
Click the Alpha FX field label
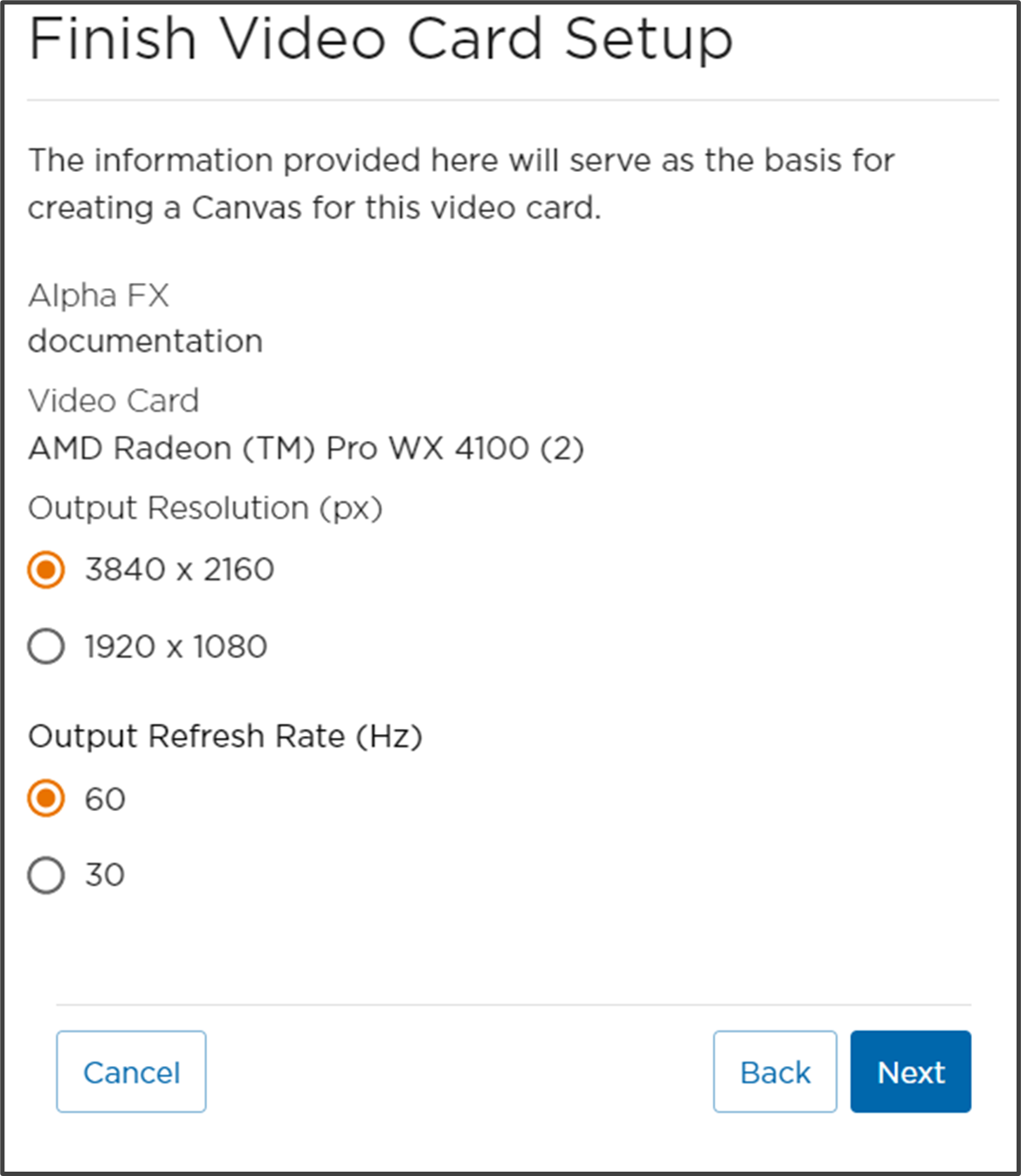[99, 296]
